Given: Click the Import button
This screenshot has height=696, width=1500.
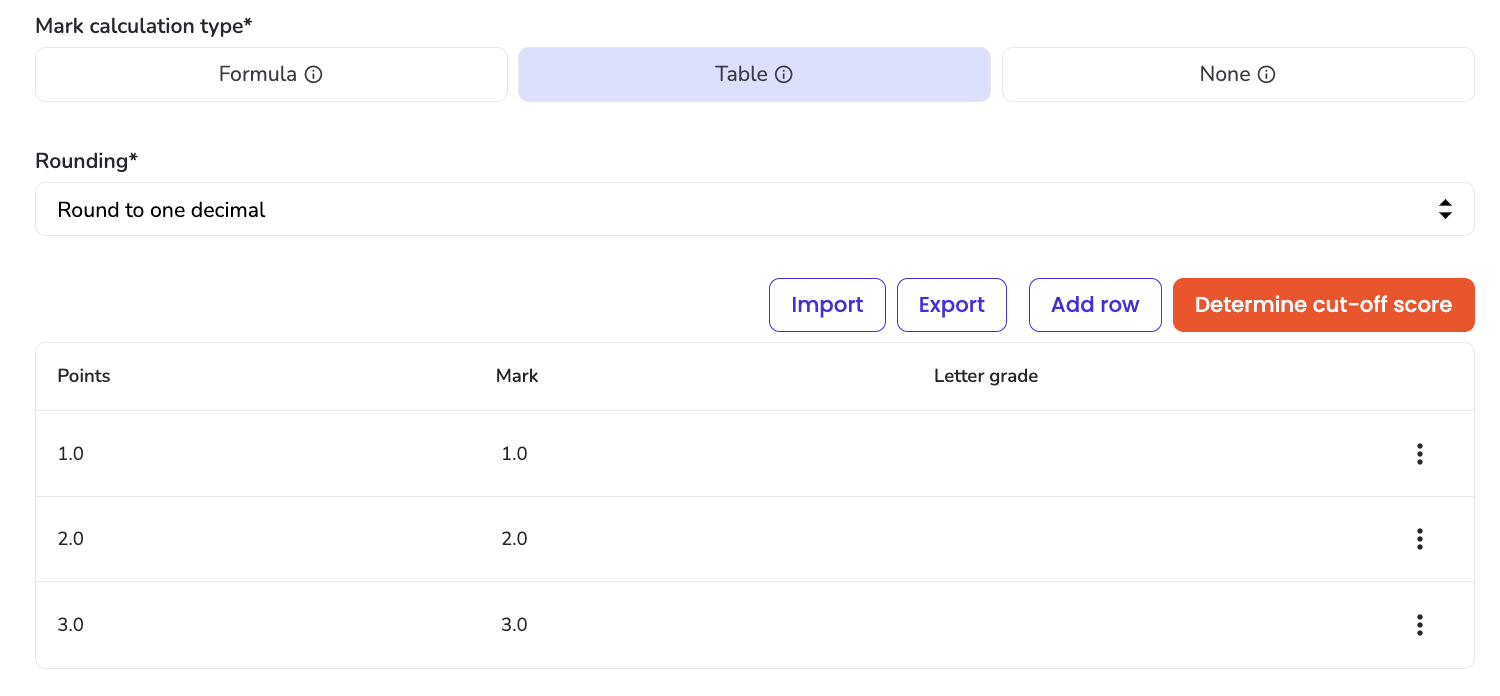Looking at the screenshot, I should click(x=827, y=305).
